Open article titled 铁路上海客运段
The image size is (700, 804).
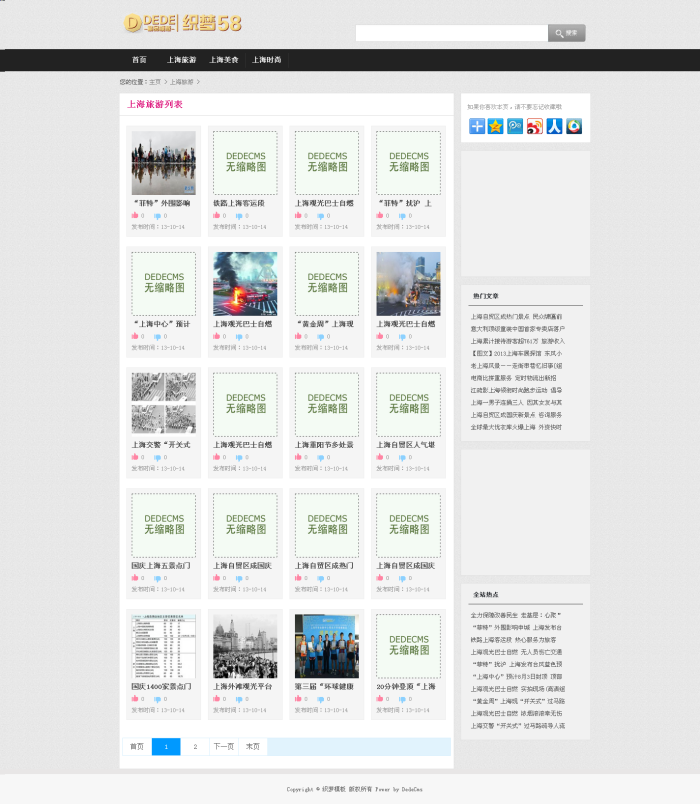click(x=239, y=203)
